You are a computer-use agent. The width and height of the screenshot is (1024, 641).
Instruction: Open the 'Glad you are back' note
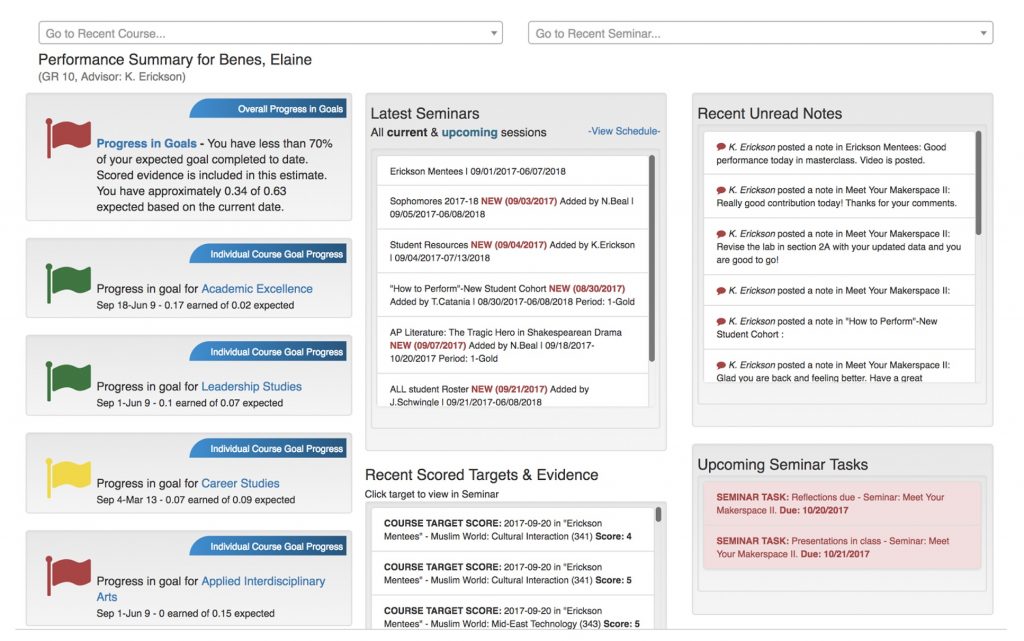pos(839,368)
